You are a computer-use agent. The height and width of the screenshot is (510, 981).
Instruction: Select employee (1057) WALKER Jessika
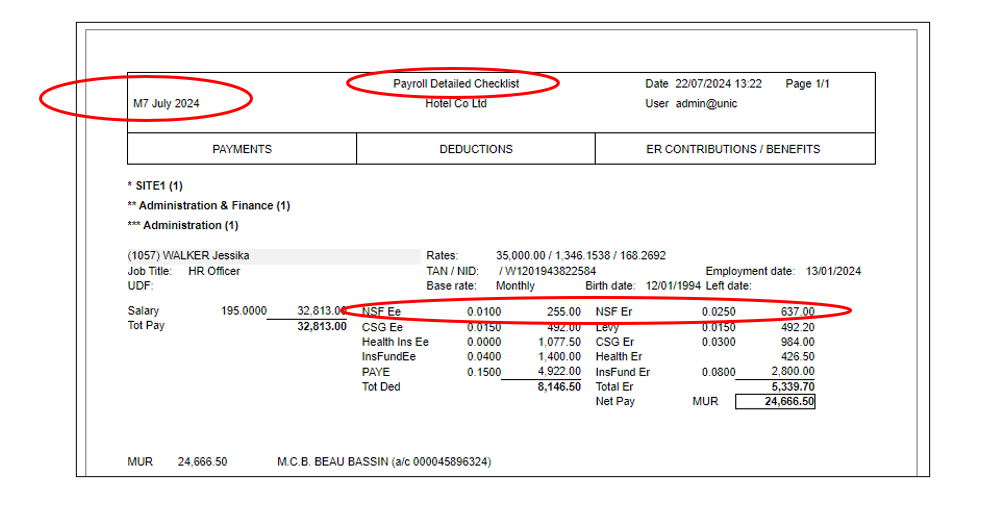[x=189, y=256]
